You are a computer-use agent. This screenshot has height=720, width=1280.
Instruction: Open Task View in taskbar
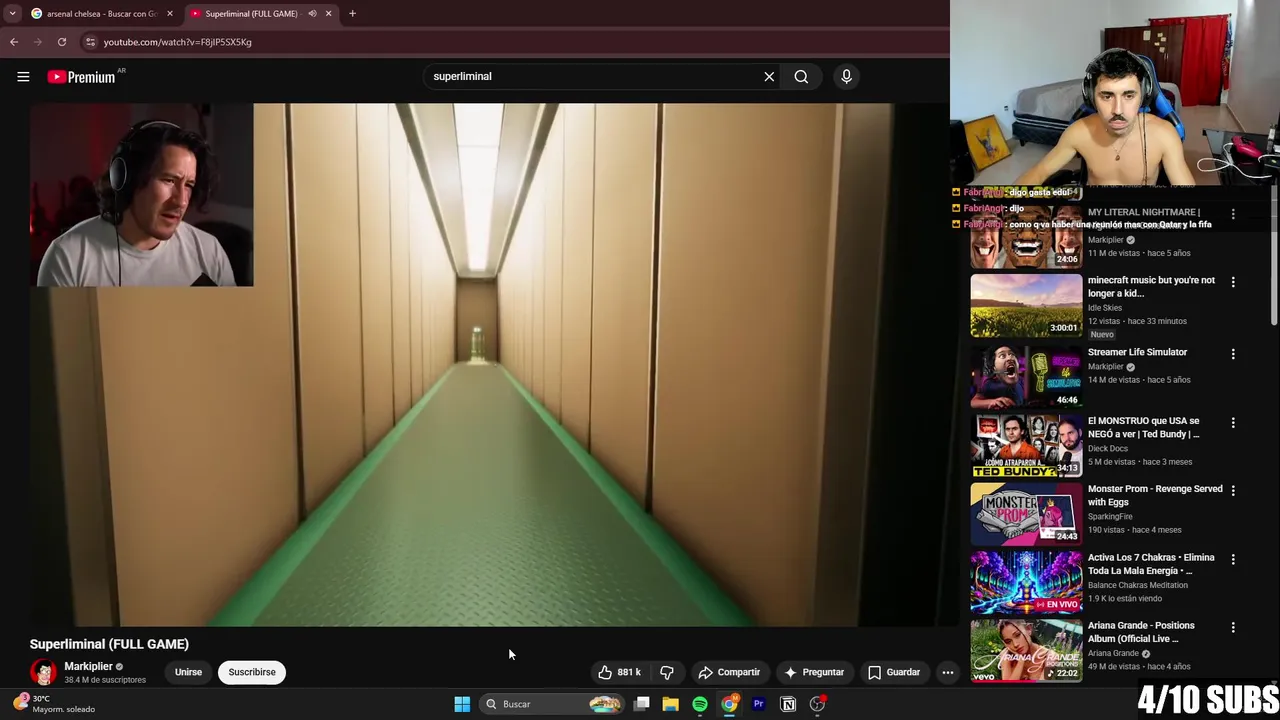click(x=642, y=704)
